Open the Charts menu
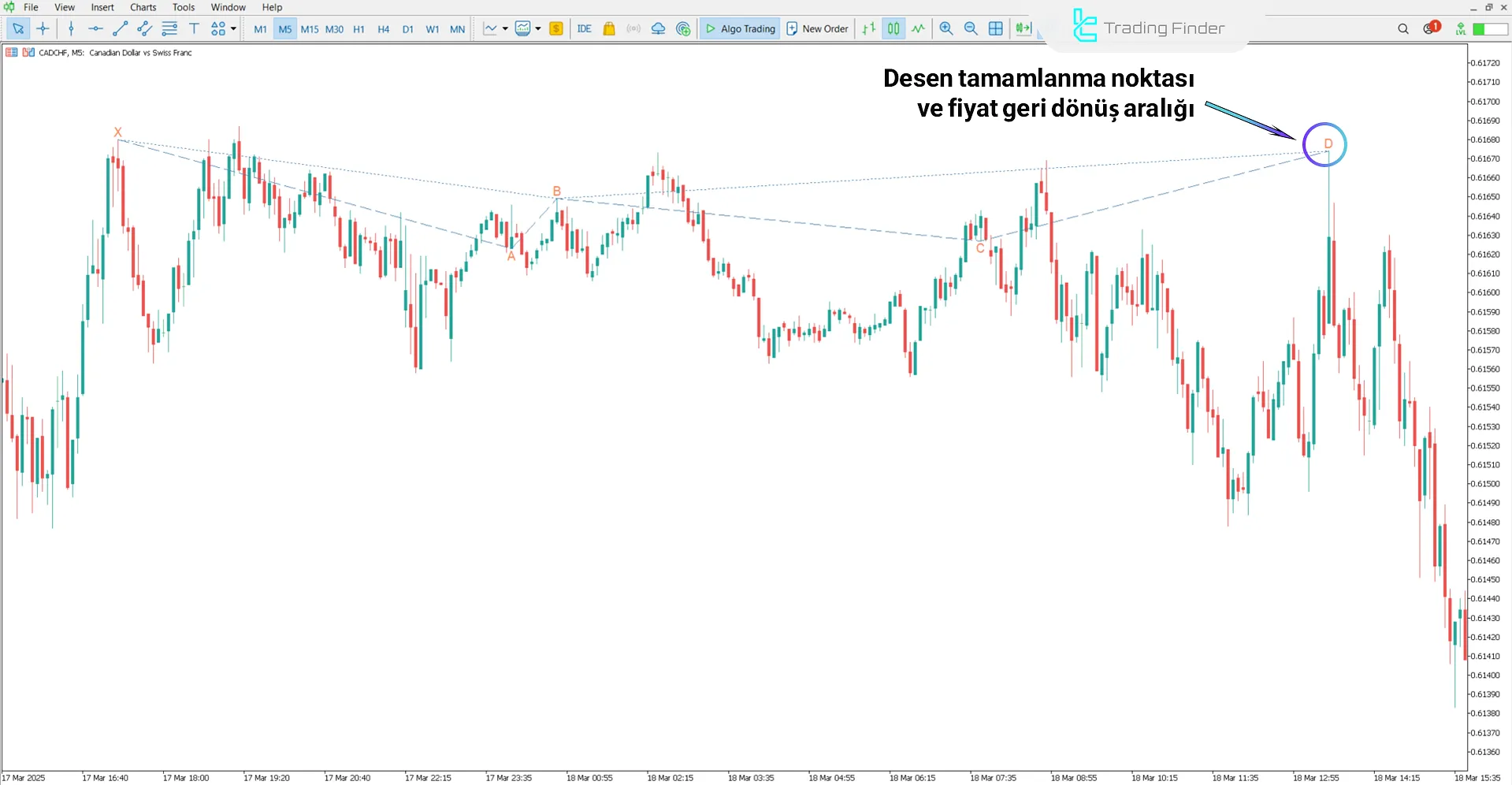The height and width of the screenshot is (785, 1512). coord(143,7)
